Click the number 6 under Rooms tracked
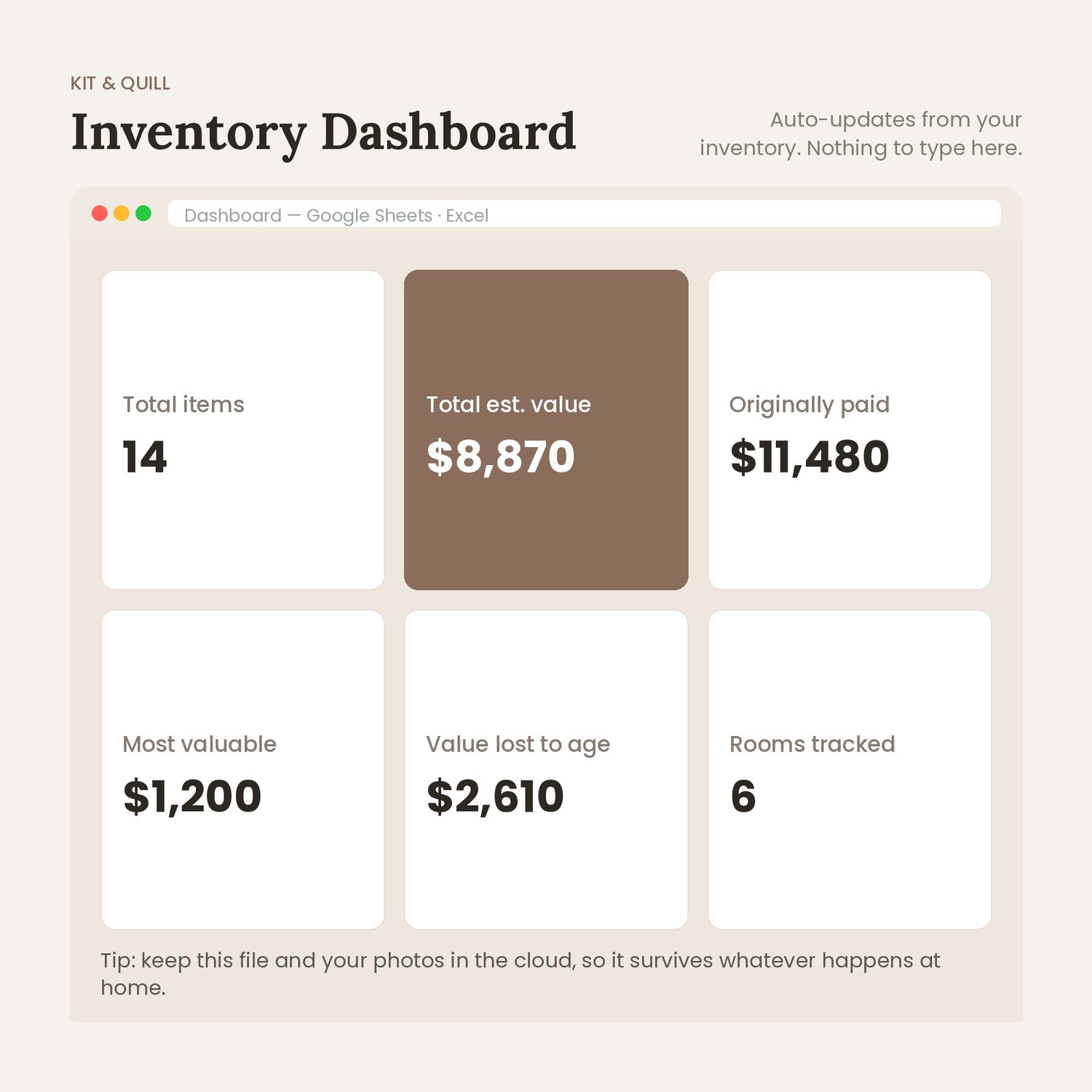Screen dimensions: 1092x1092 point(743,796)
